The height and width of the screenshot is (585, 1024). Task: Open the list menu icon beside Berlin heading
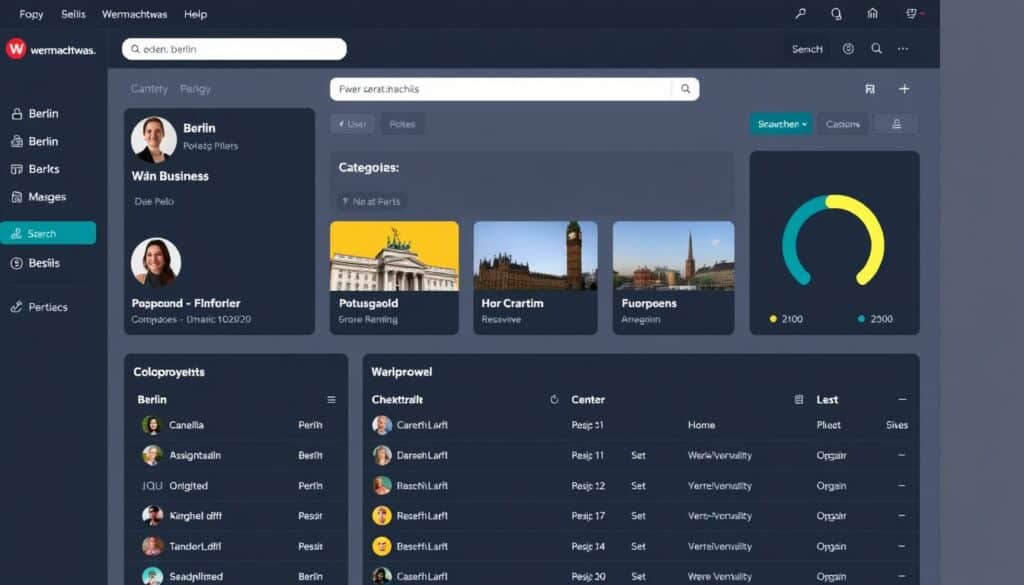331,398
